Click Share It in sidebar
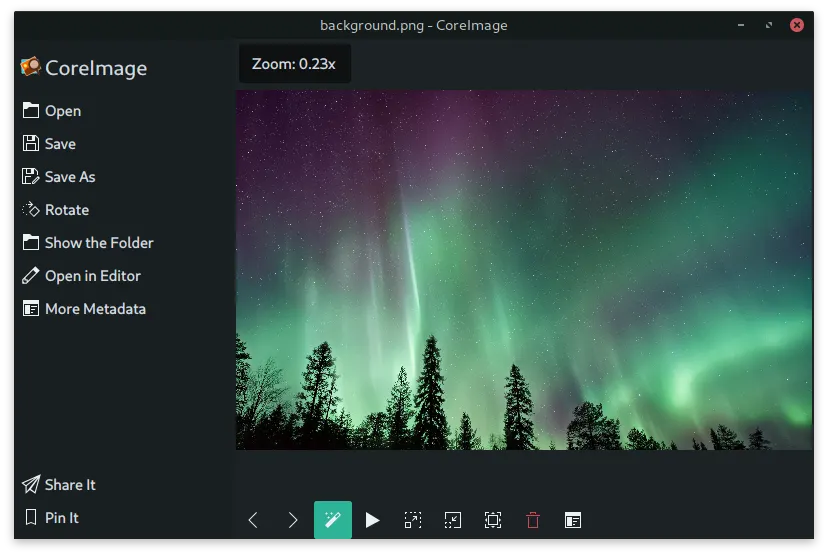This screenshot has width=828, height=556. [x=59, y=485]
